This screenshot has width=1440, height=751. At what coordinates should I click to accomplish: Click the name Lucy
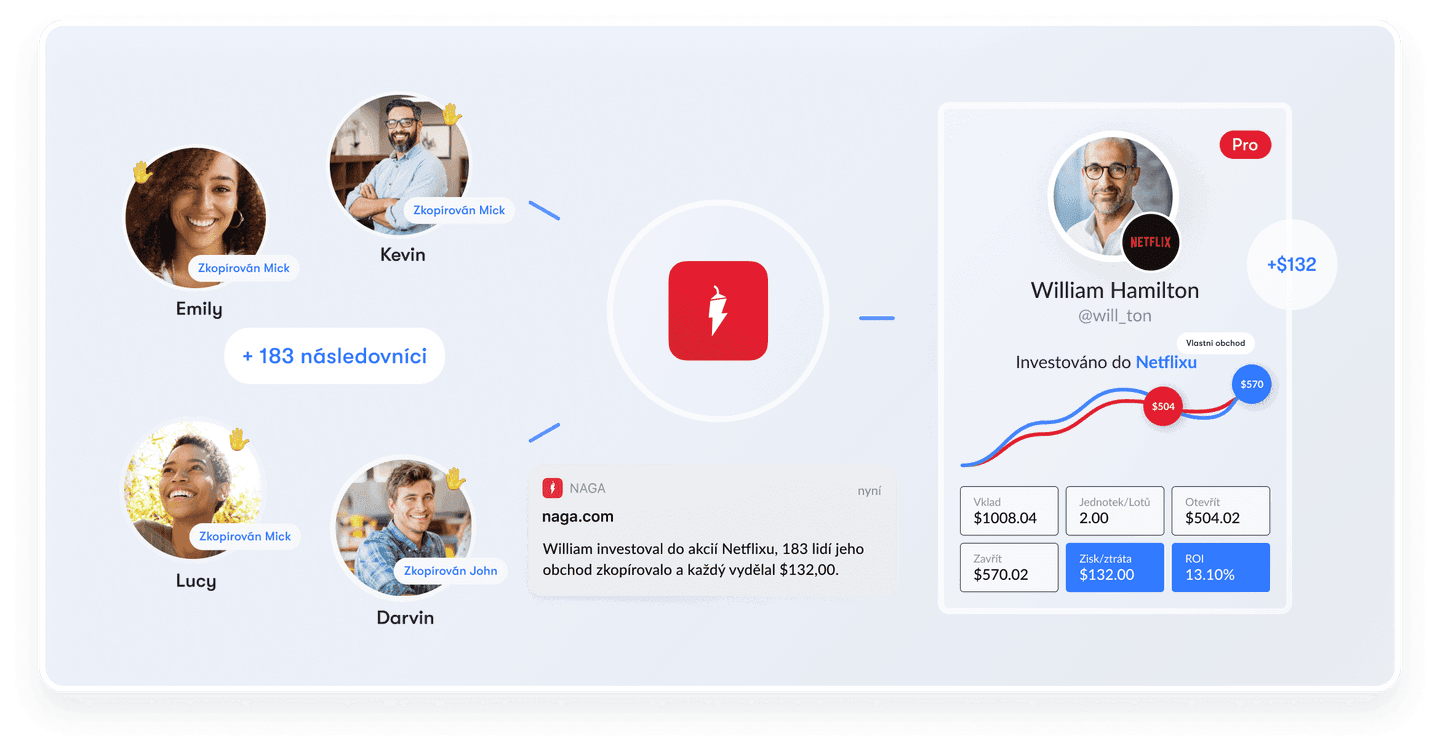pos(196,581)
